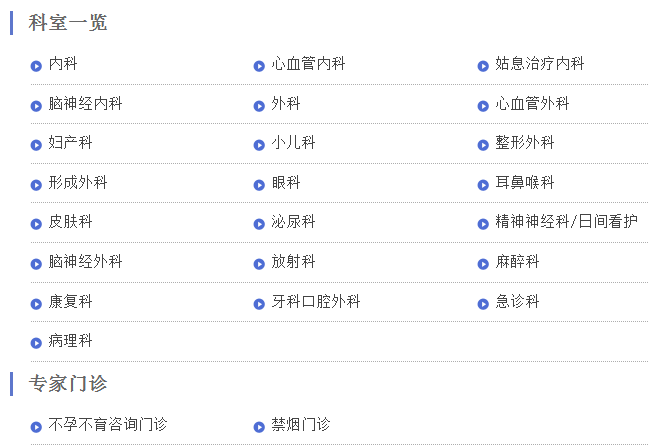The image size is (648, 445).
Task: Click the 放射科 department link
Action: pos(293,262)
